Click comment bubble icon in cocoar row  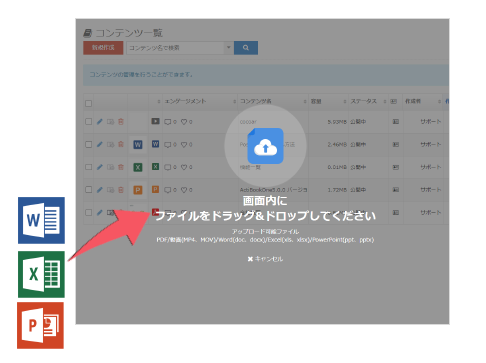pyautogui.click(x=168, y=122)
